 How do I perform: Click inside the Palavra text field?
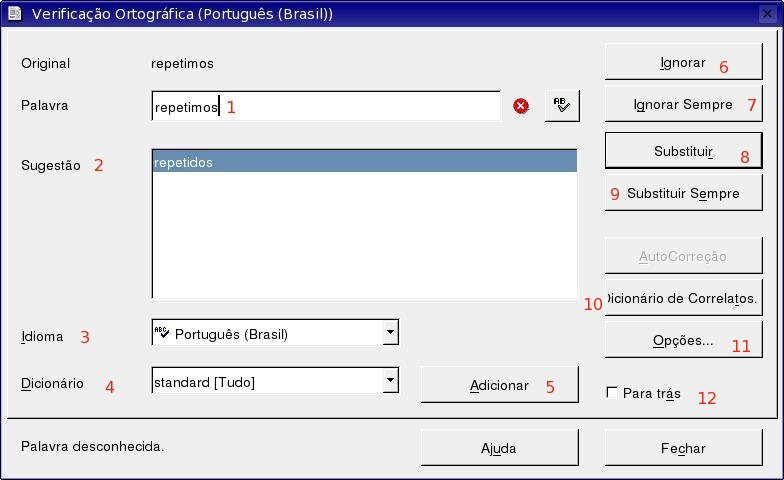[326, 106]
